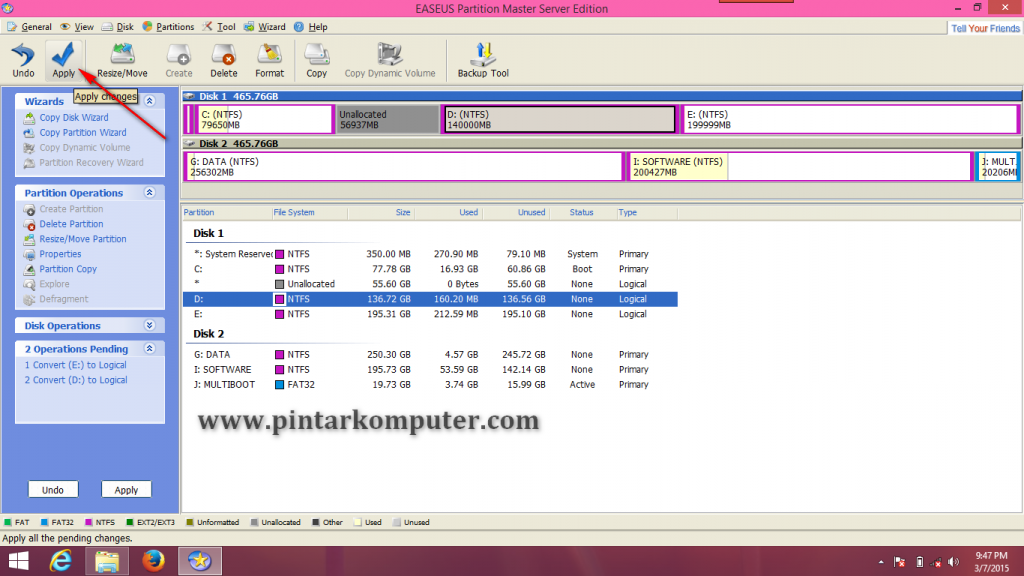Select C: (NTFS) block in Disk 1 map
Screen dimensions: 1024x576
pos(264,120)
